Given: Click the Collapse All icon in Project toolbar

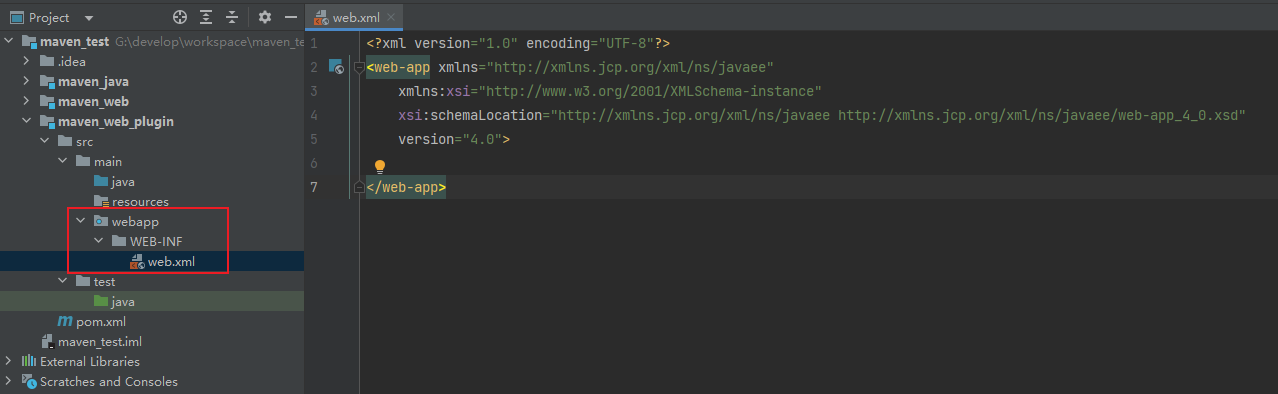Looking at the screenshot, I should [x=232, y=17].
